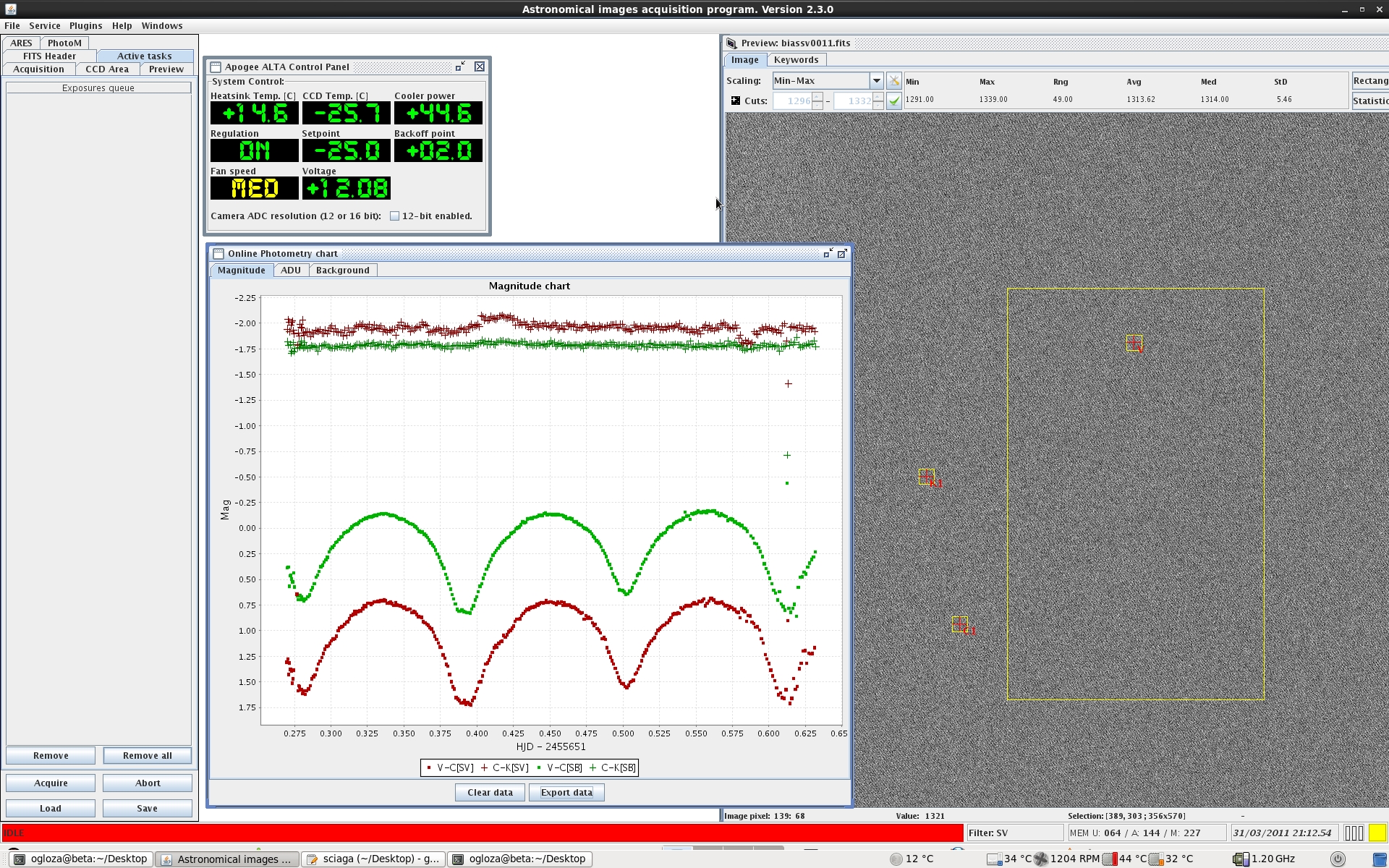The image size is (1389, 868).
Task: Open the Scaling Min-Max dropdown
Action: click(x=876, y=81)
